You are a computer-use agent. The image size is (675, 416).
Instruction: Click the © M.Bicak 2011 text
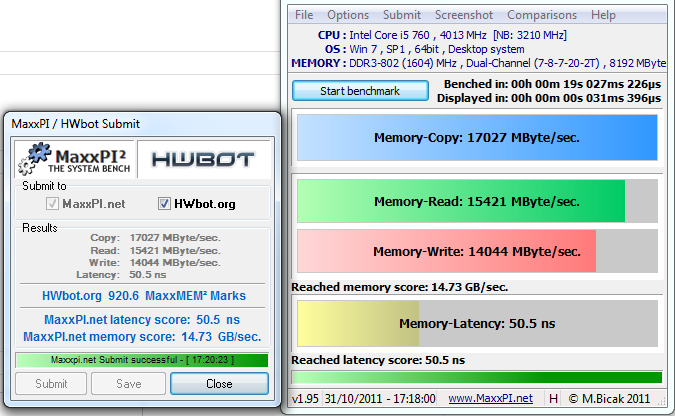click(609, 399)
